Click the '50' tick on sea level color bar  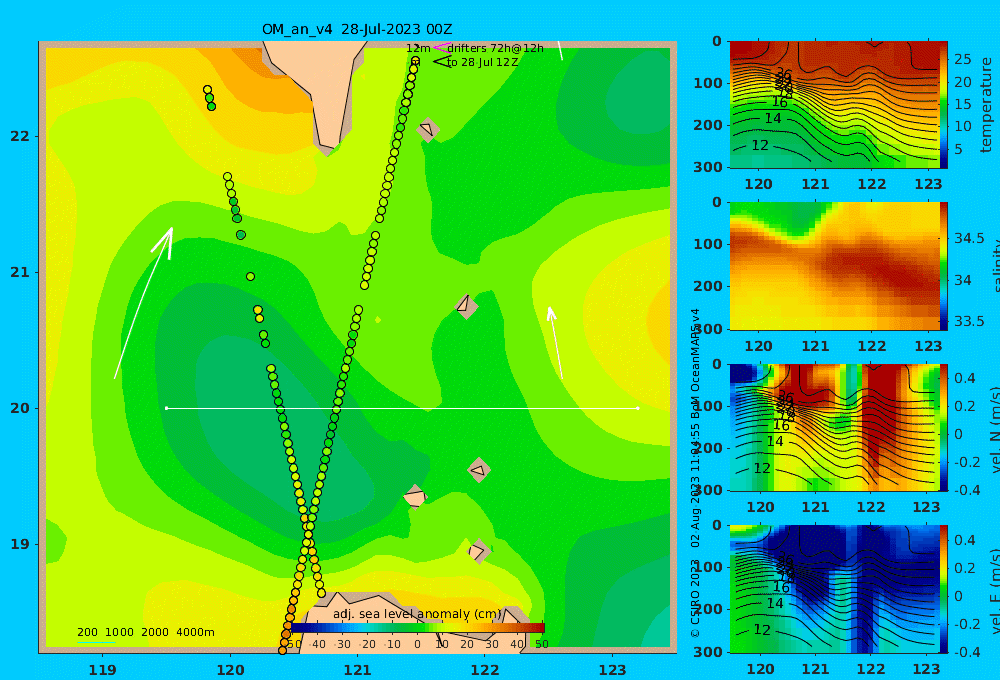pyautogui.click(x=541, y=644)
